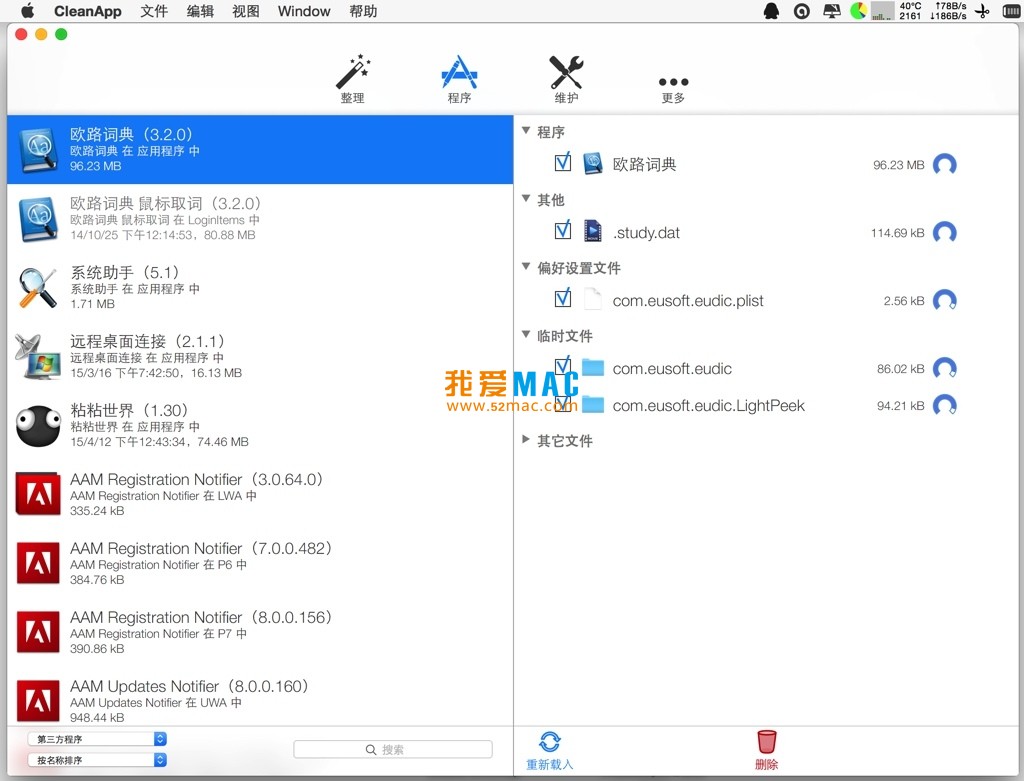Select the com.eusoft.eudic.plist file name
1024x781 pixels.
[x=688, y=300]
